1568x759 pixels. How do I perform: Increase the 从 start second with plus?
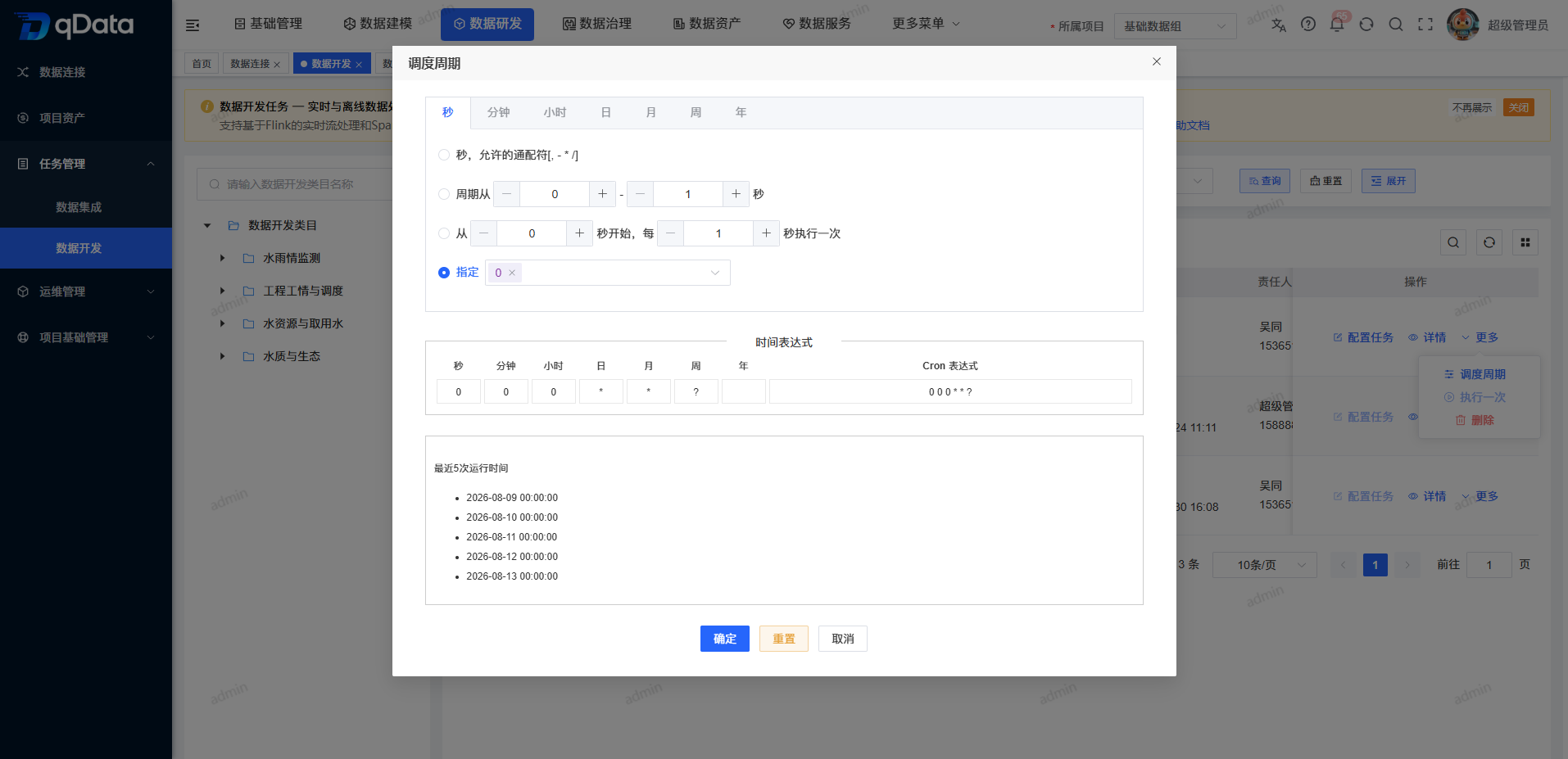579,233
